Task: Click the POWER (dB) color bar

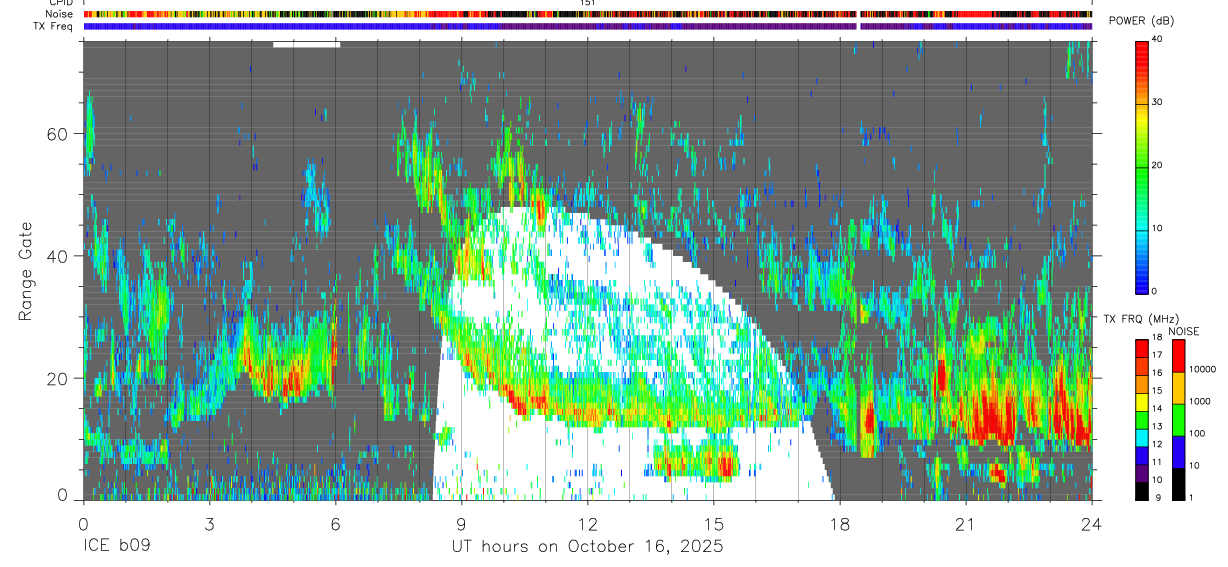Action: pyautogui.click(x=1141, y=166)
